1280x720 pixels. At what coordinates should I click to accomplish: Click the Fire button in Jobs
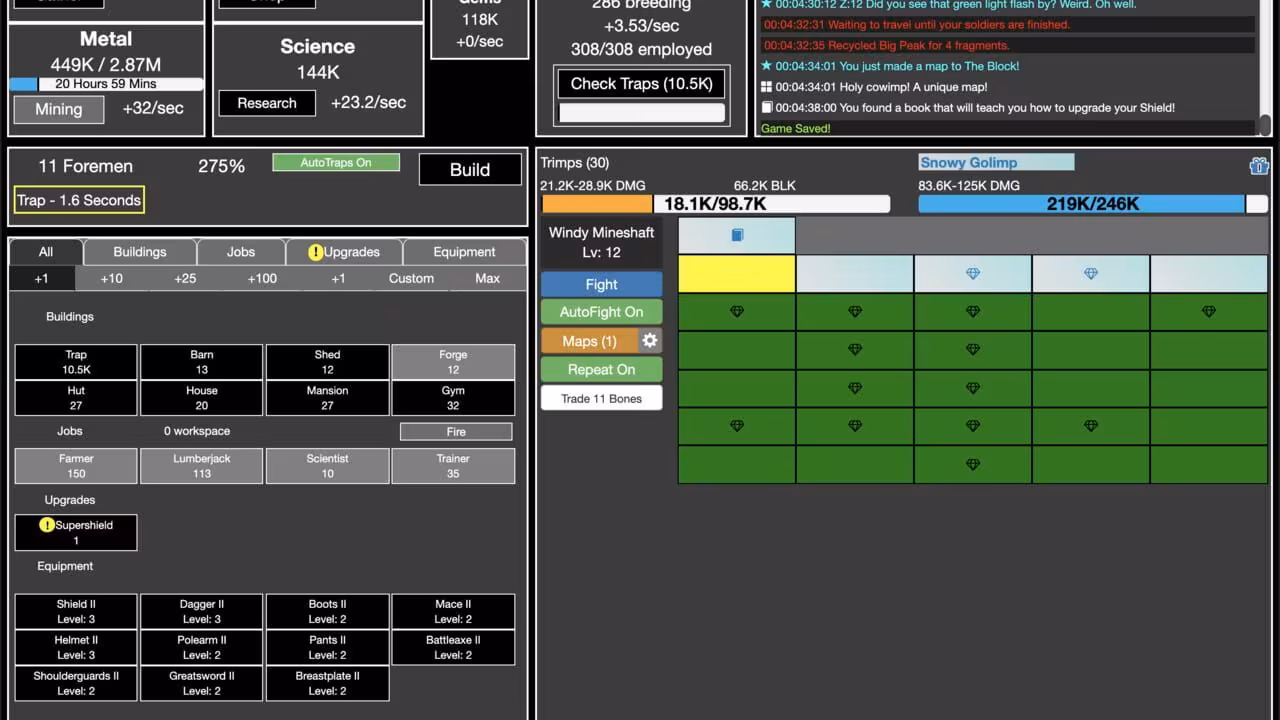456,431
